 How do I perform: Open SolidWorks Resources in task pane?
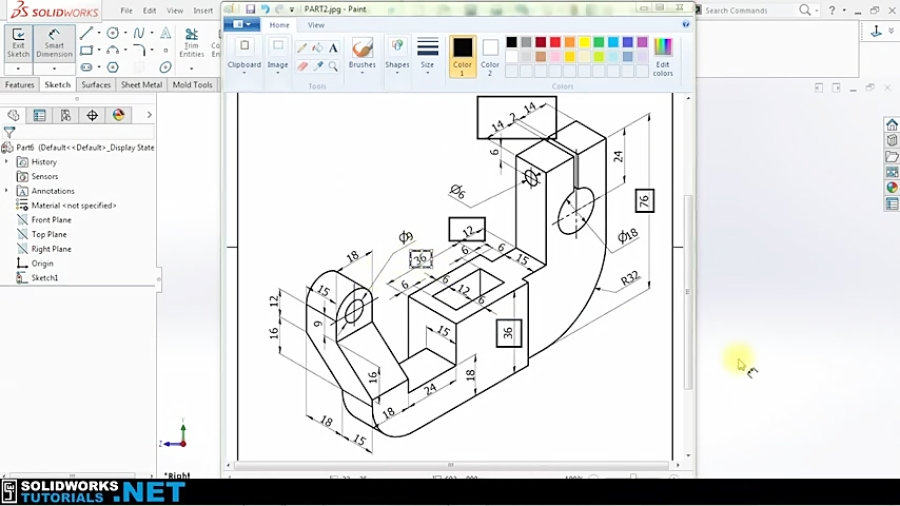coord(891,124)
